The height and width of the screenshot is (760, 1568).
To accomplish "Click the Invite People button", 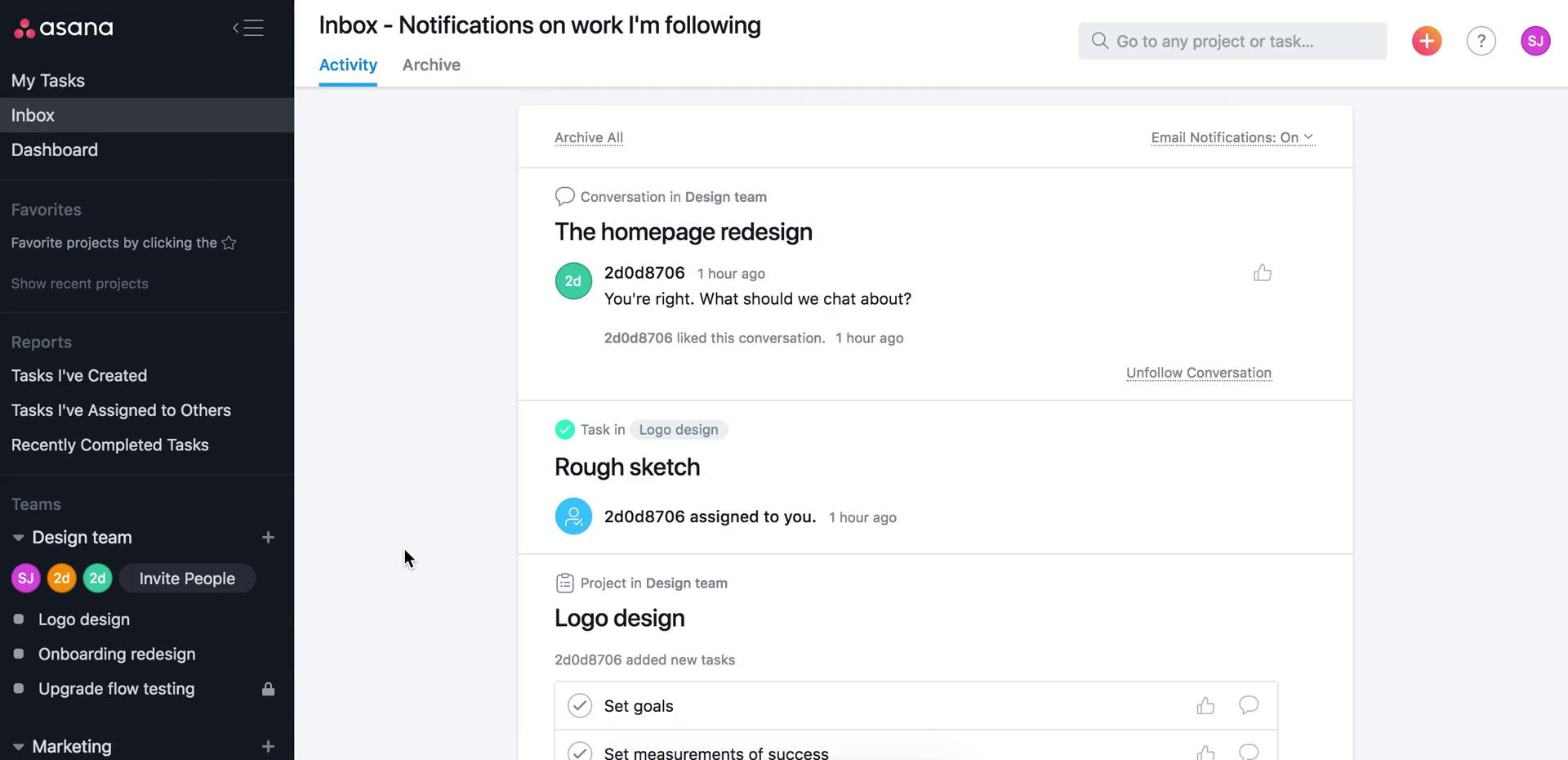I will [187, 579].
